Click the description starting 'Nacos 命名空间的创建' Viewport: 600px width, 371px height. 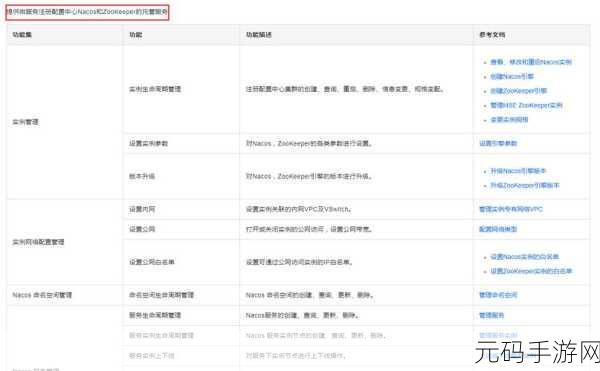tap(310, 295)
